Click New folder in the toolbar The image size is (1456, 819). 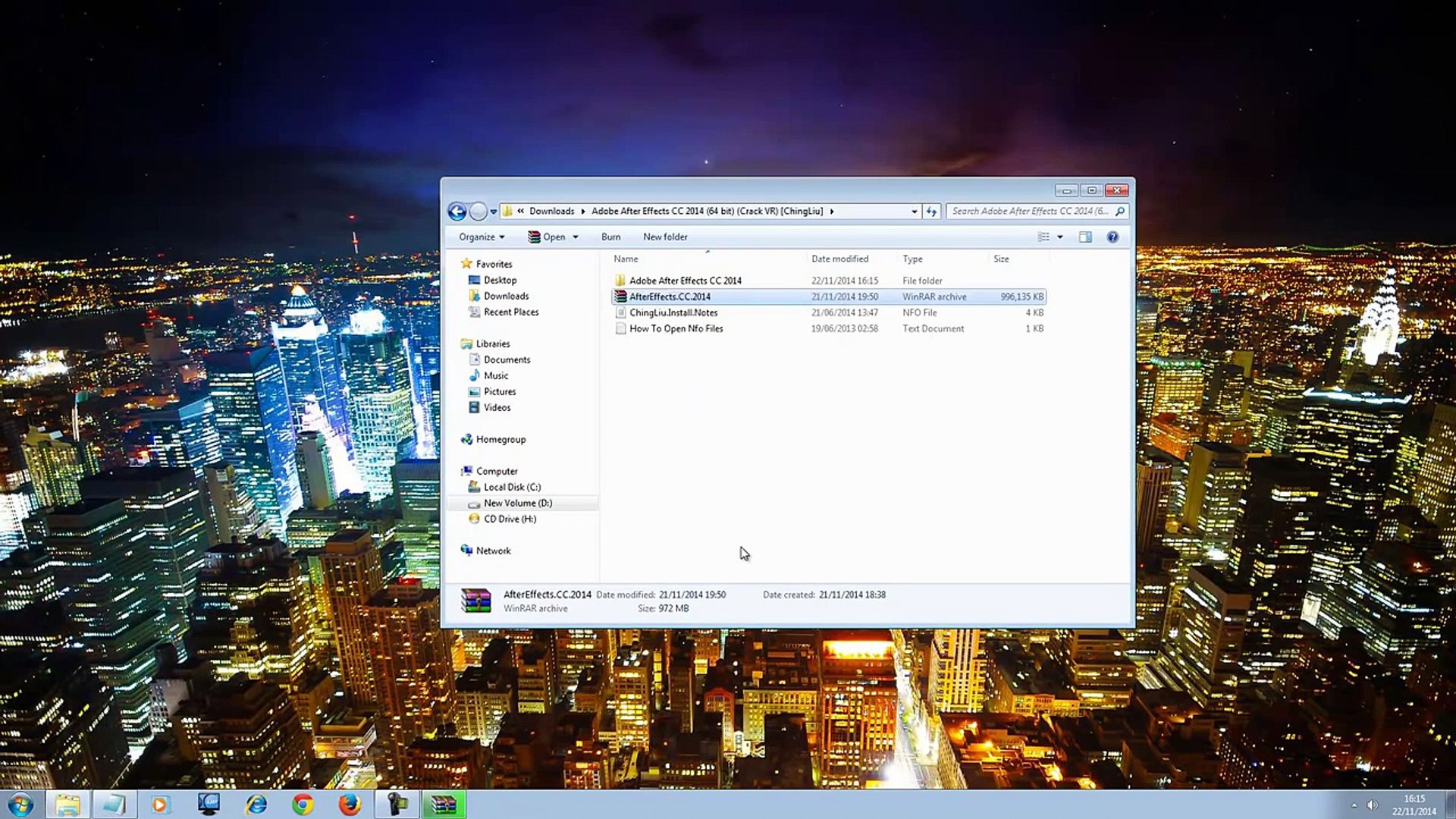[665, 237]
